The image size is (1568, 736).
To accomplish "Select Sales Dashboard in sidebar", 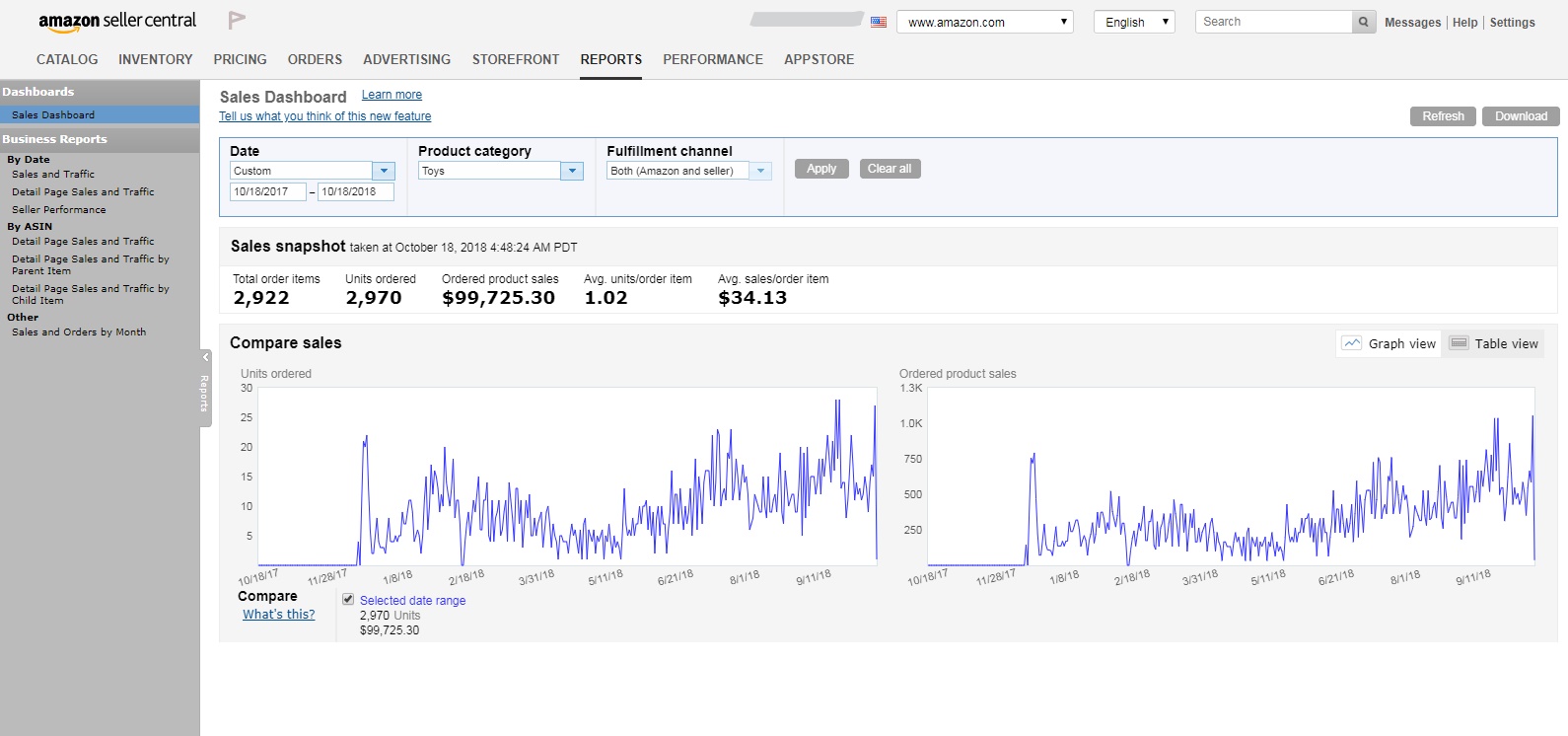I will click(x=100, y=115).
